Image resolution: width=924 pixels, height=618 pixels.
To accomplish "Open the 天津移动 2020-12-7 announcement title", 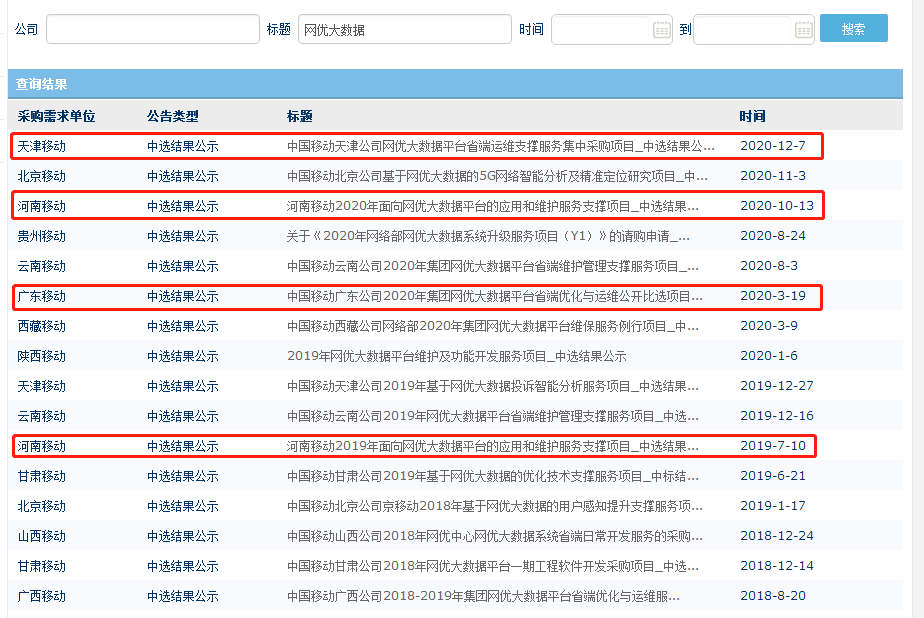I will tap(501, 146).
